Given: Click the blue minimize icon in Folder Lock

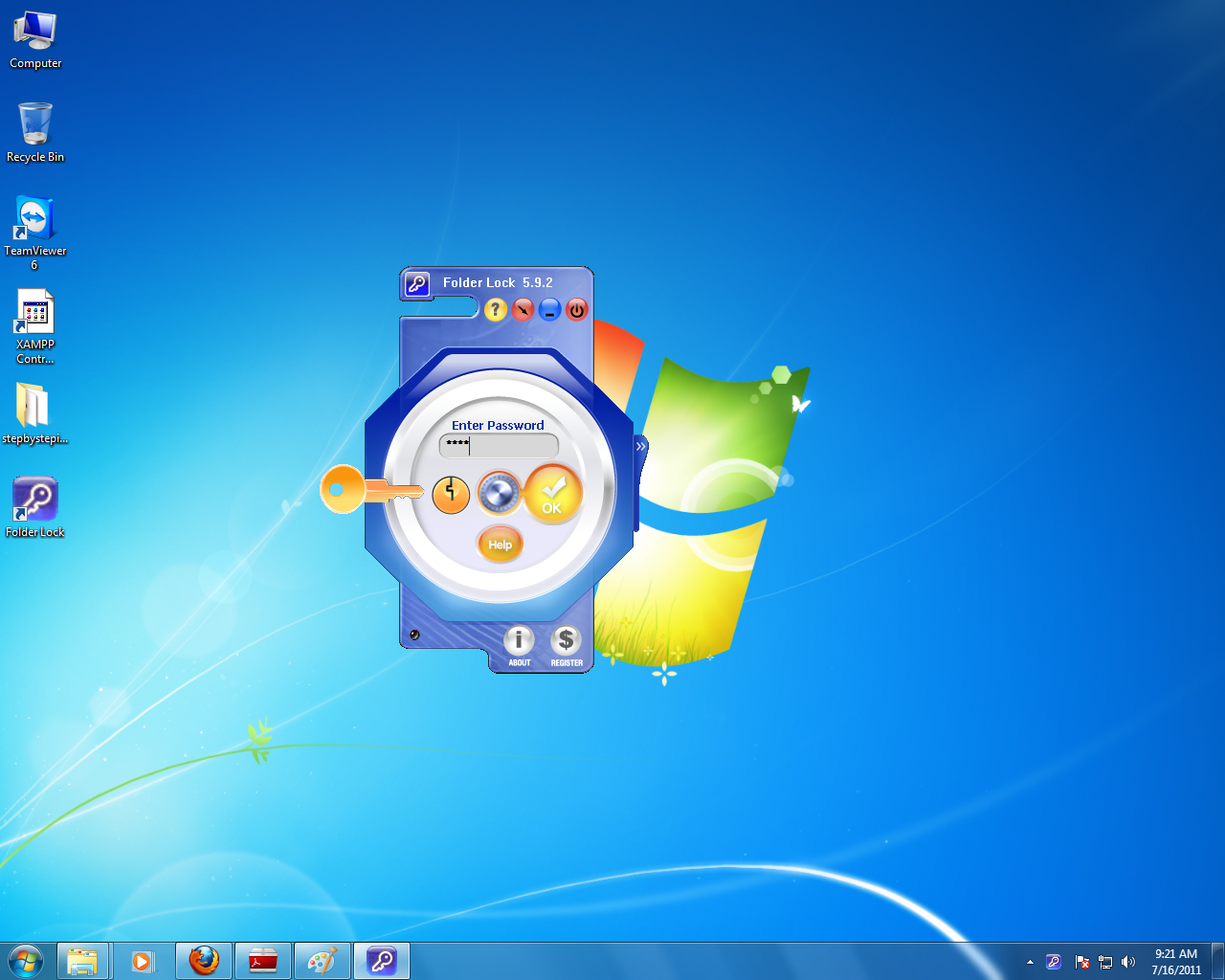Looking at the screenshot, I should pos(549,309).
